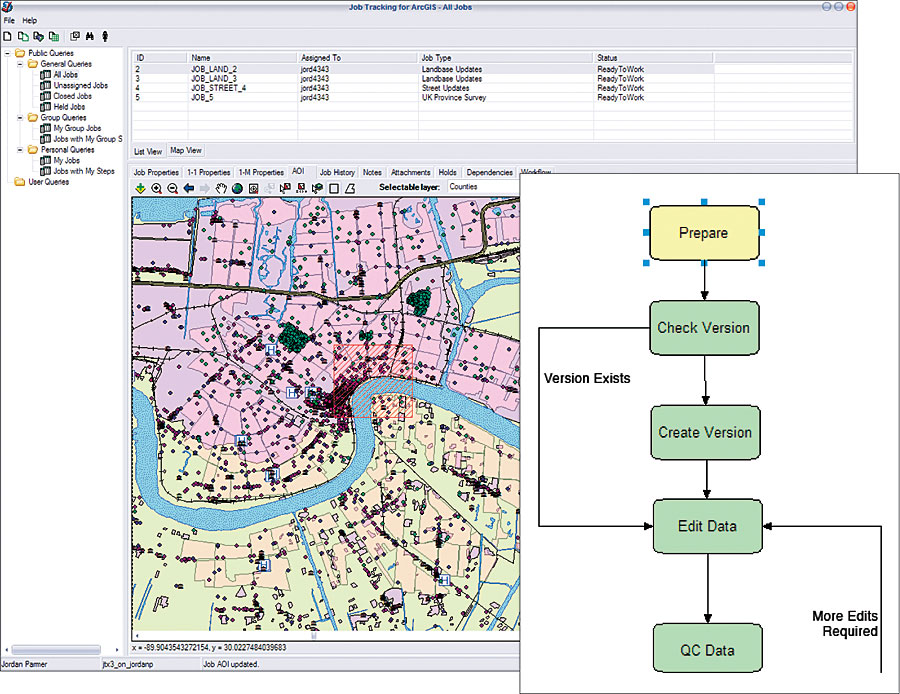900x694 pixels.
Task: Open the Help menu
Action: tap(30, 20)
